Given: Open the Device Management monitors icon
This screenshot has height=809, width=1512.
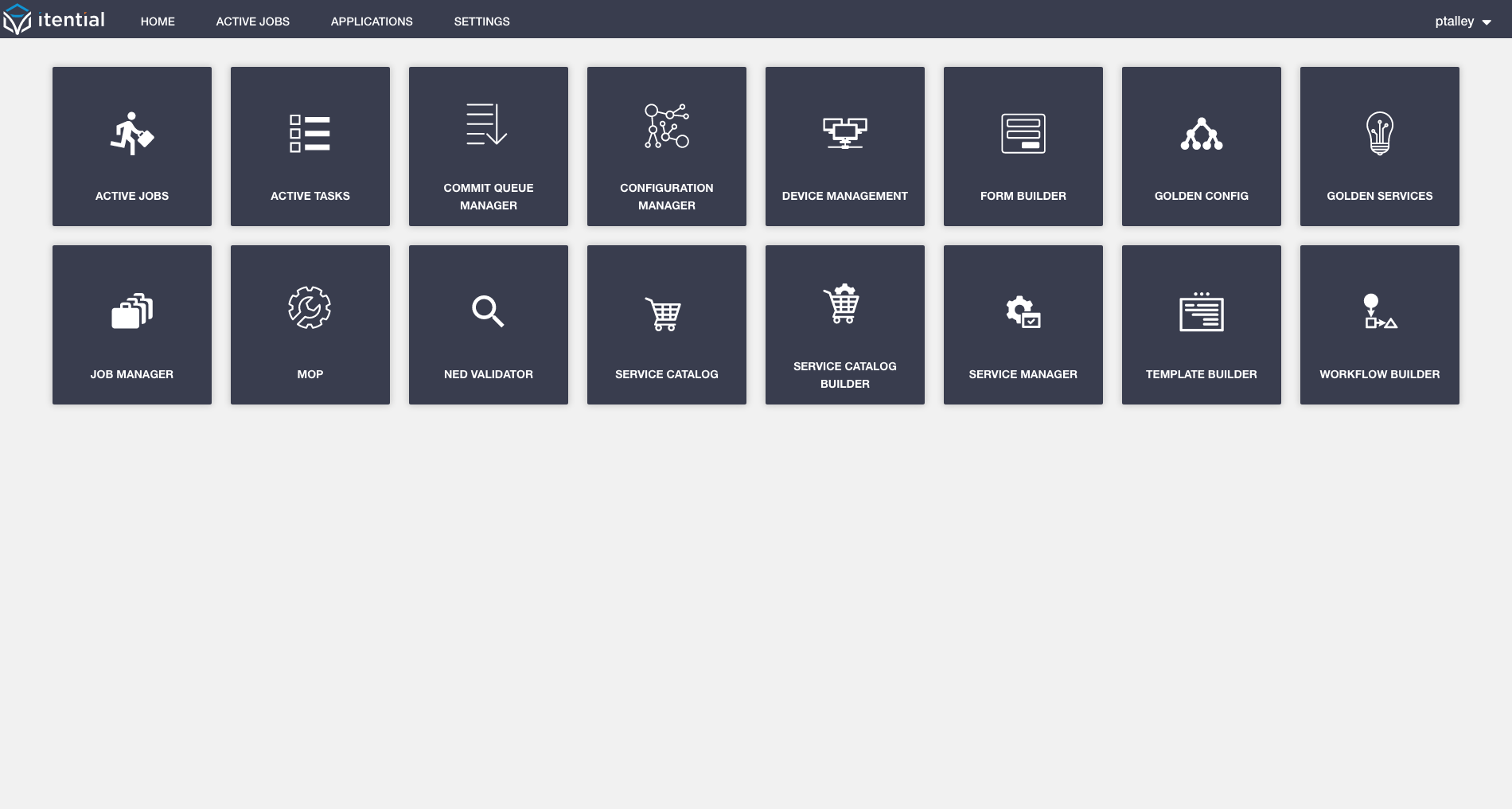Looking at the screenshot, I should click(845, 134).
